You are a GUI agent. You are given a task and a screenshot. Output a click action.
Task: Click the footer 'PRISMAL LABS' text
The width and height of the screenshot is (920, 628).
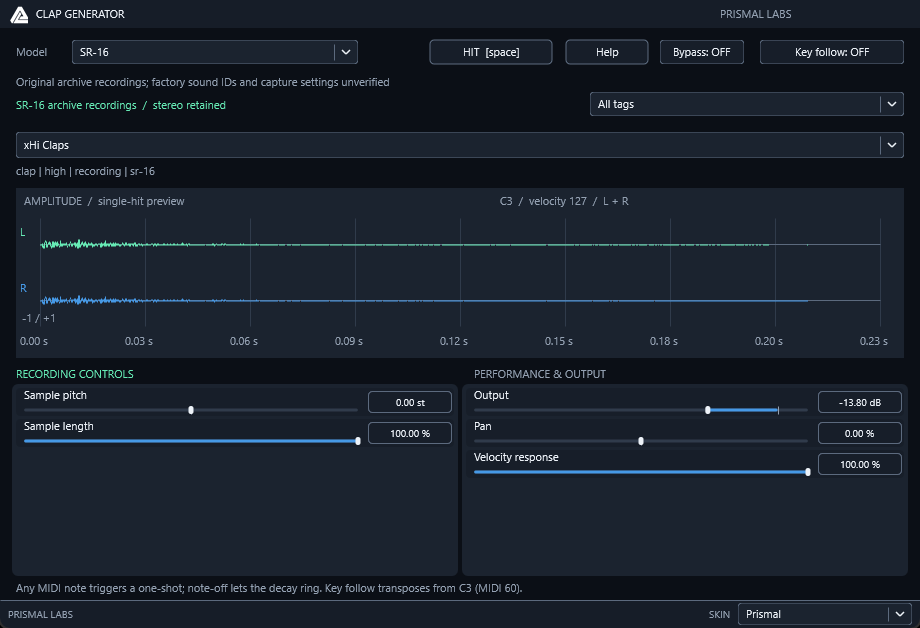tap(40, 615)
